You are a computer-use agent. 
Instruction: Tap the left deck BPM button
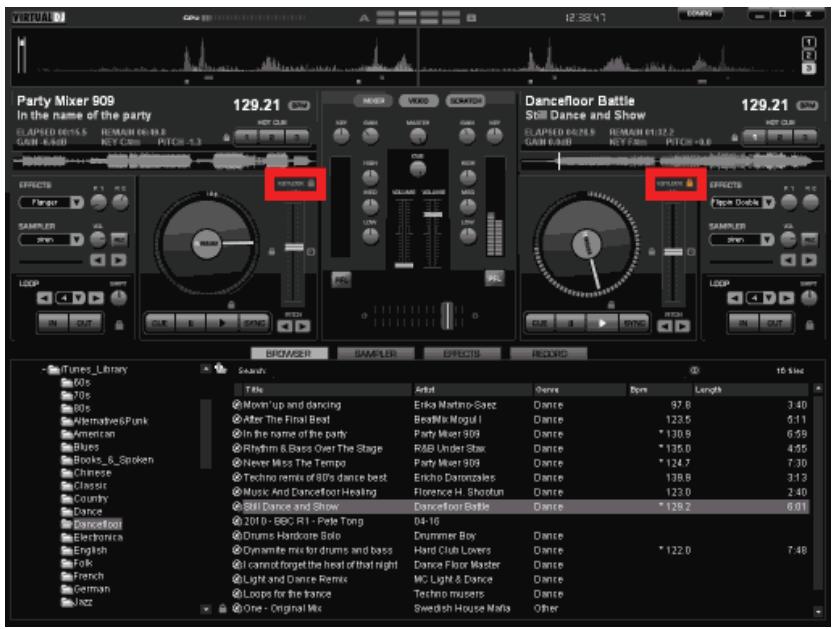(299, 105)
